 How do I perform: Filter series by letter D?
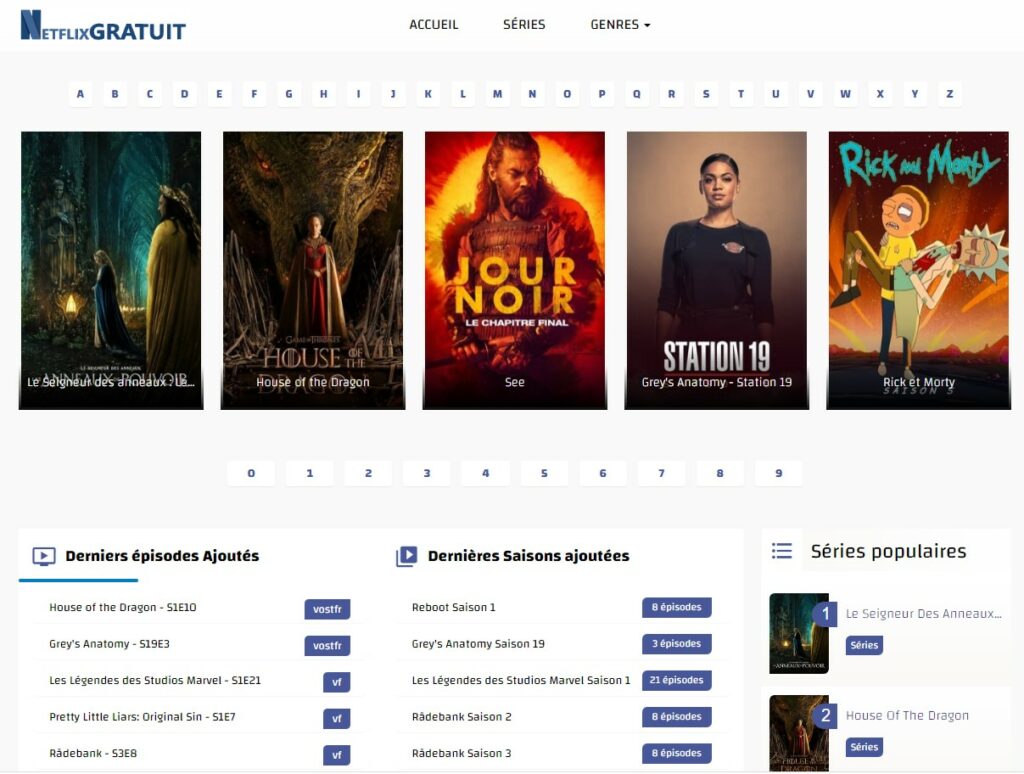185,94
